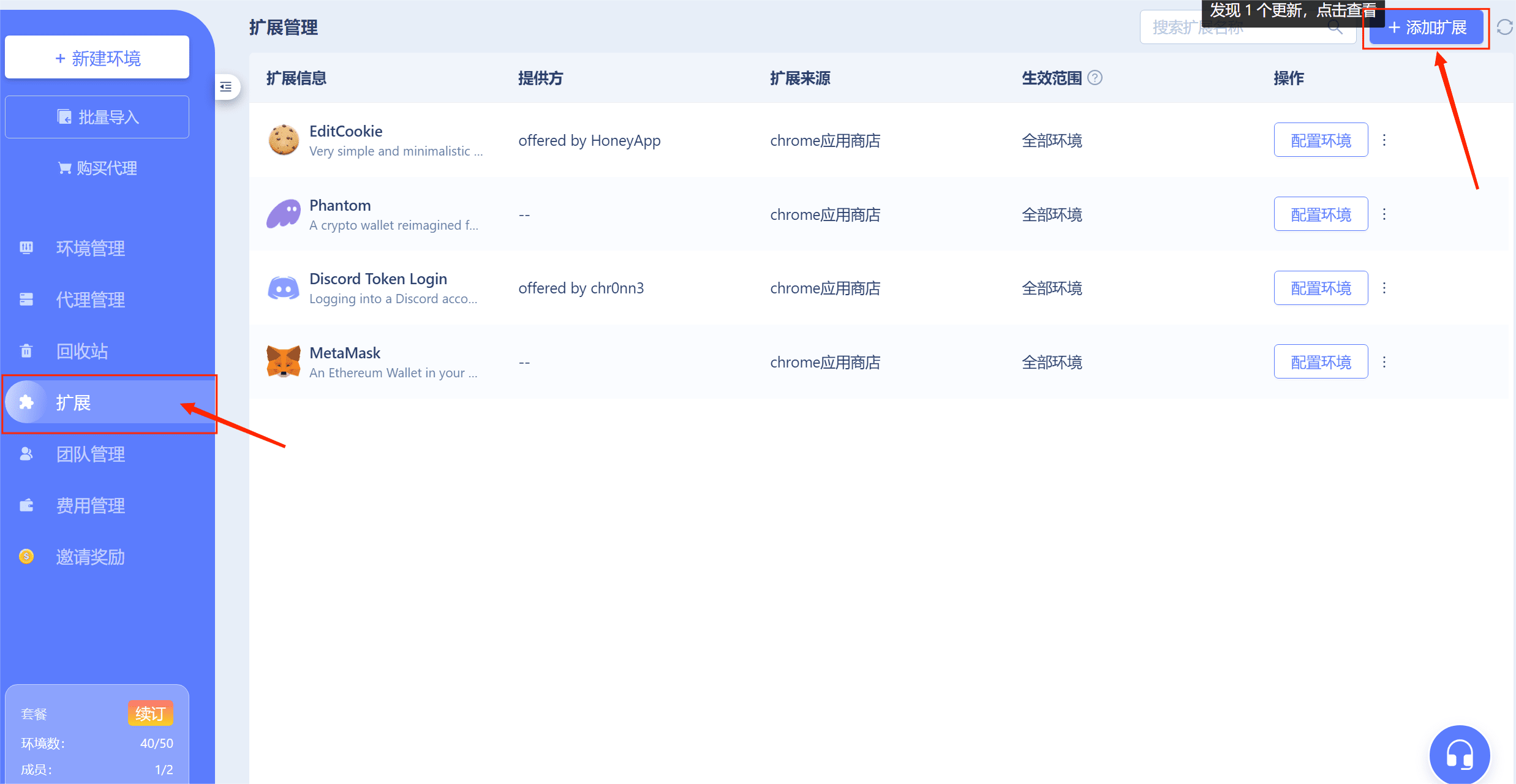Open more options for Discord Token Login row
1516x784 pixels.
(x=1384, y=288)
